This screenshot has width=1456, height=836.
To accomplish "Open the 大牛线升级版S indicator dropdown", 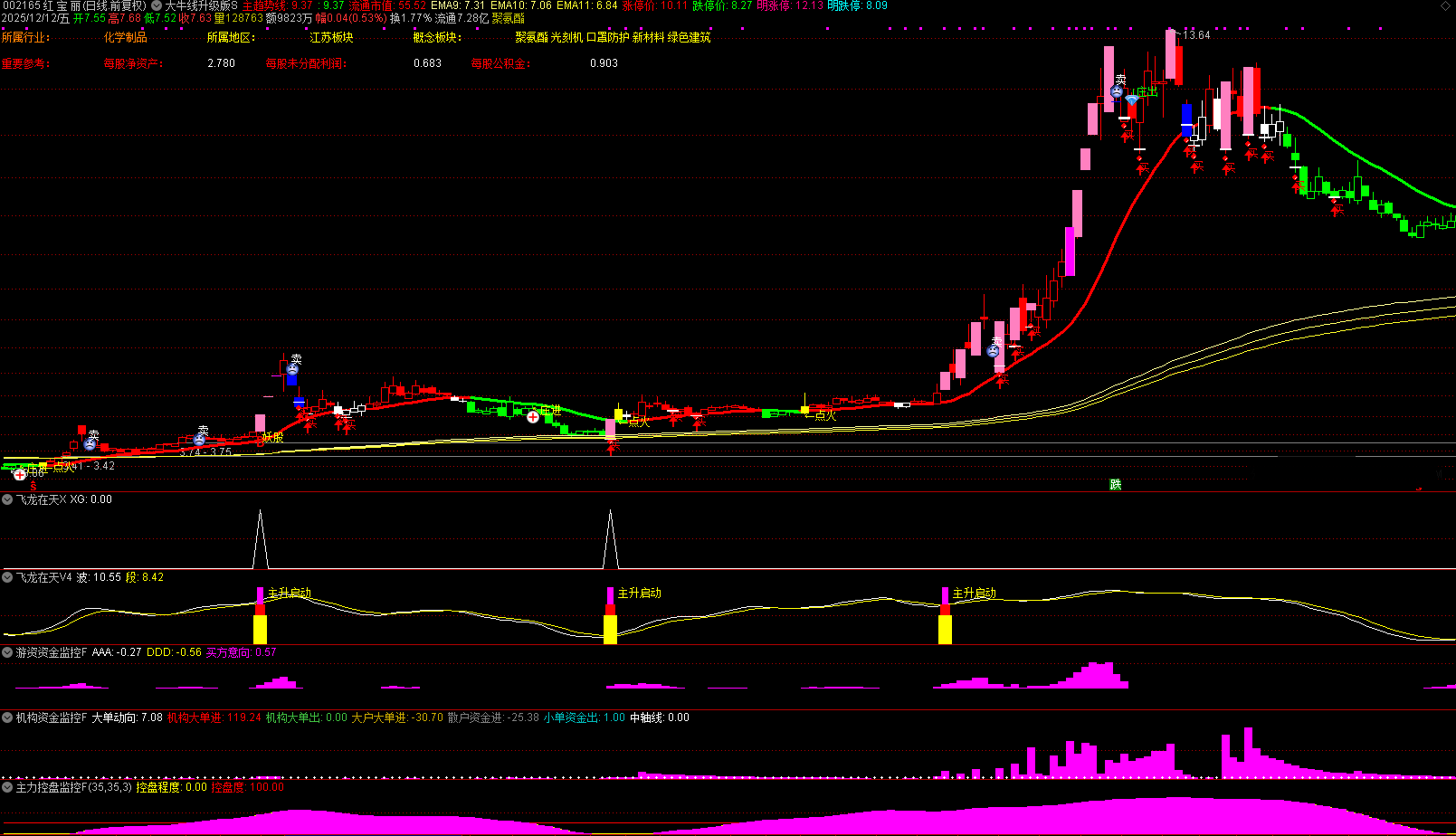I will tap(157, 5).
